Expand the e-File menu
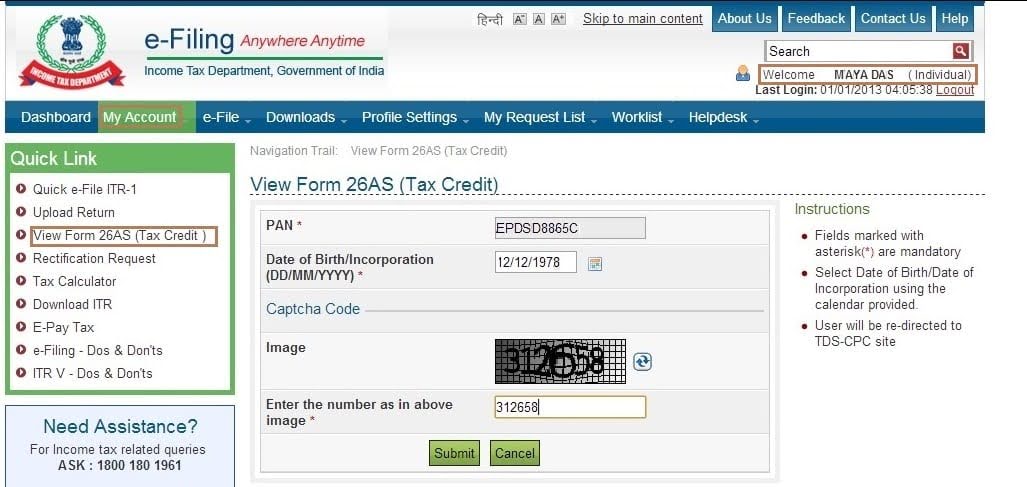 click(227, 118)
